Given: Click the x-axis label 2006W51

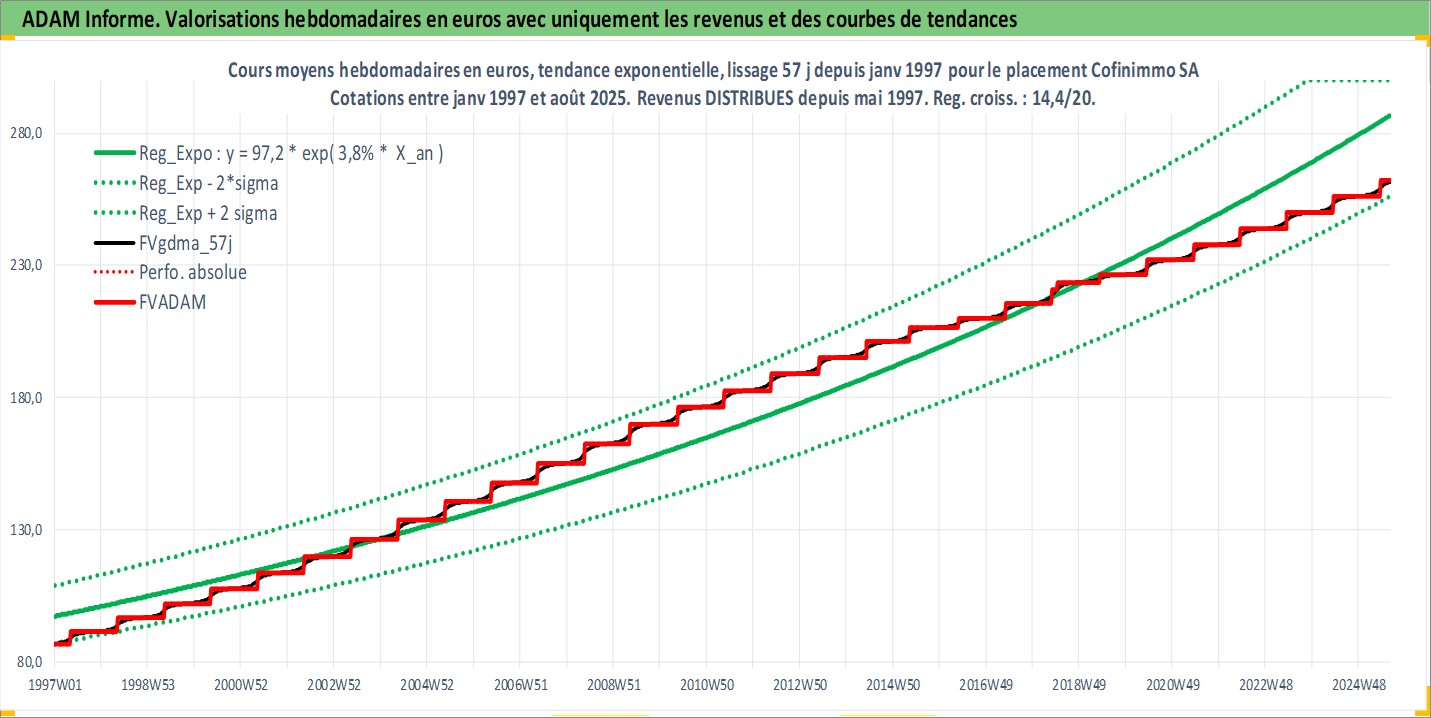Looking at the screenshot, I should pyautogui.click(x=519, y=684).
